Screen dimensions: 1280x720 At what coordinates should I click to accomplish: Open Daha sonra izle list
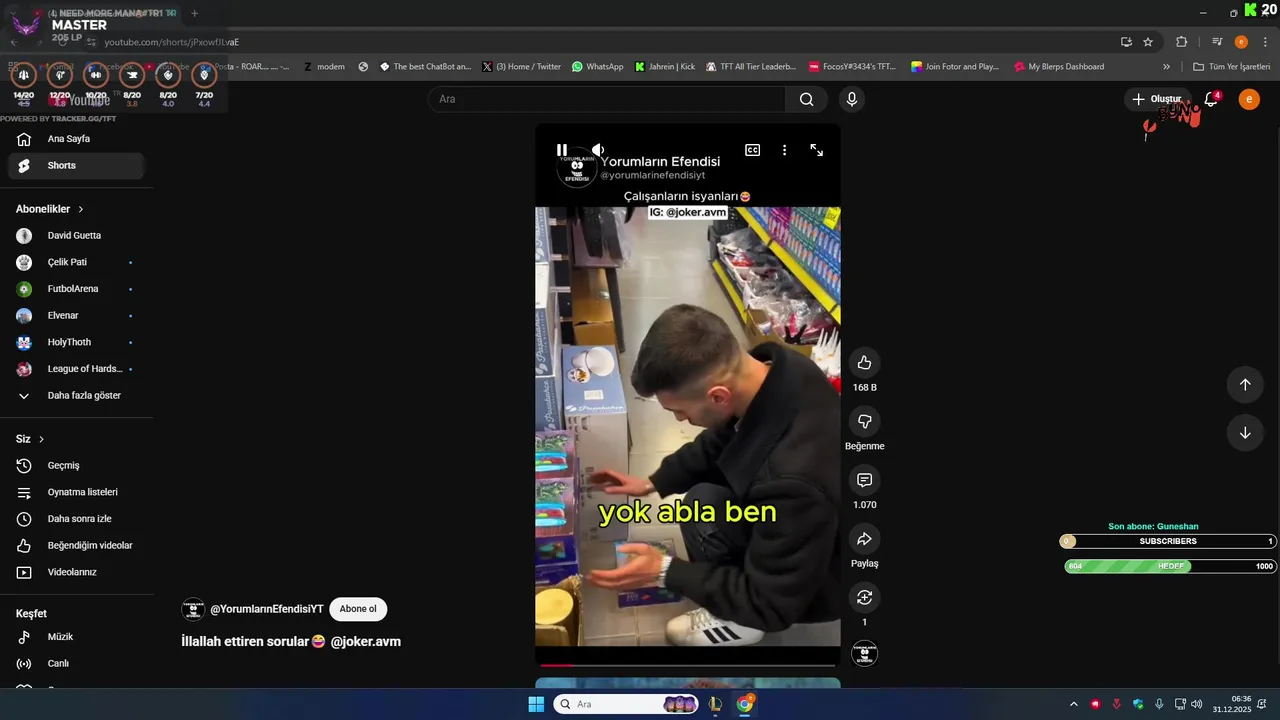tap(76, 519)
